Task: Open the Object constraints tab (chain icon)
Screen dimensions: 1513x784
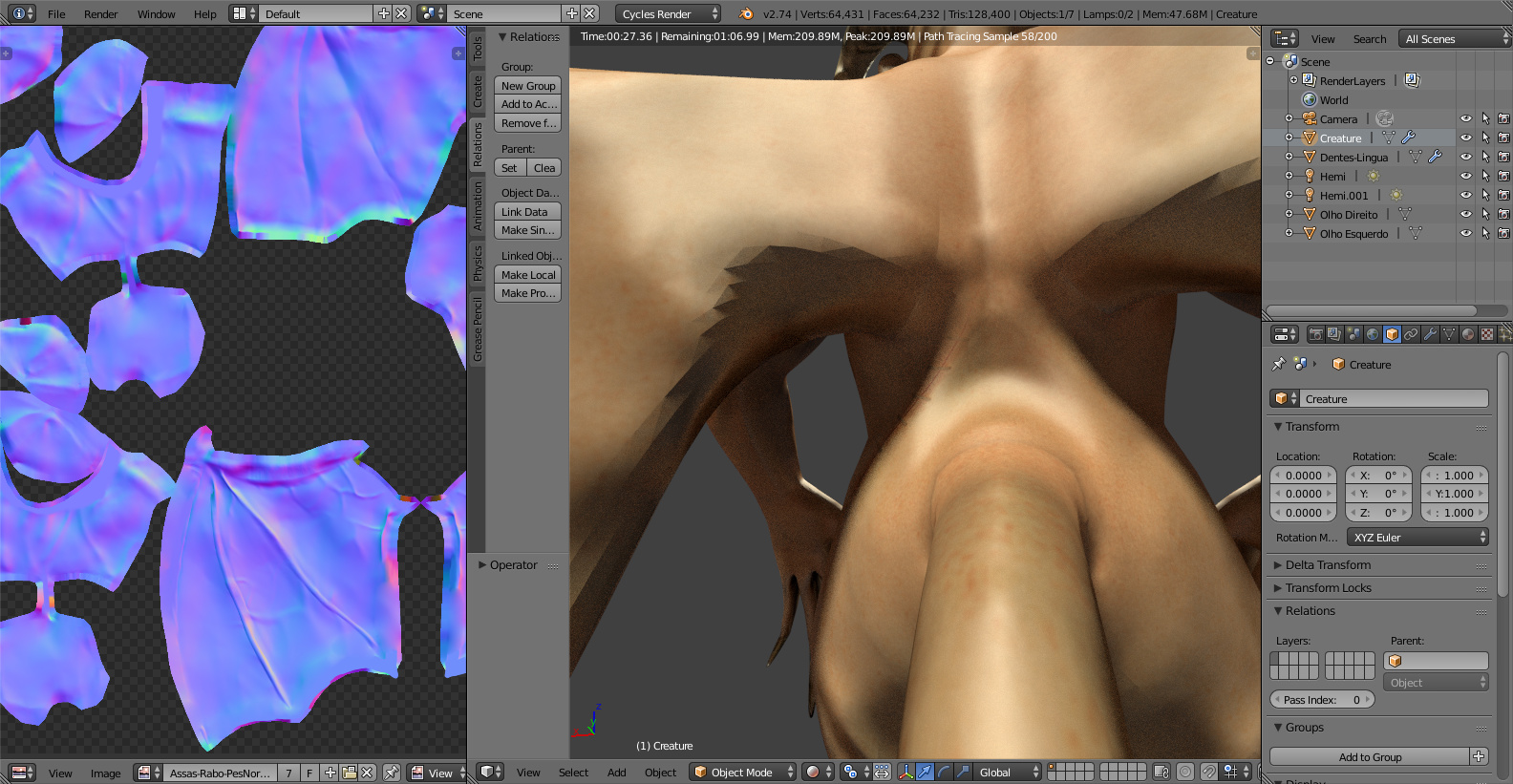Action: click(1411, 334)
